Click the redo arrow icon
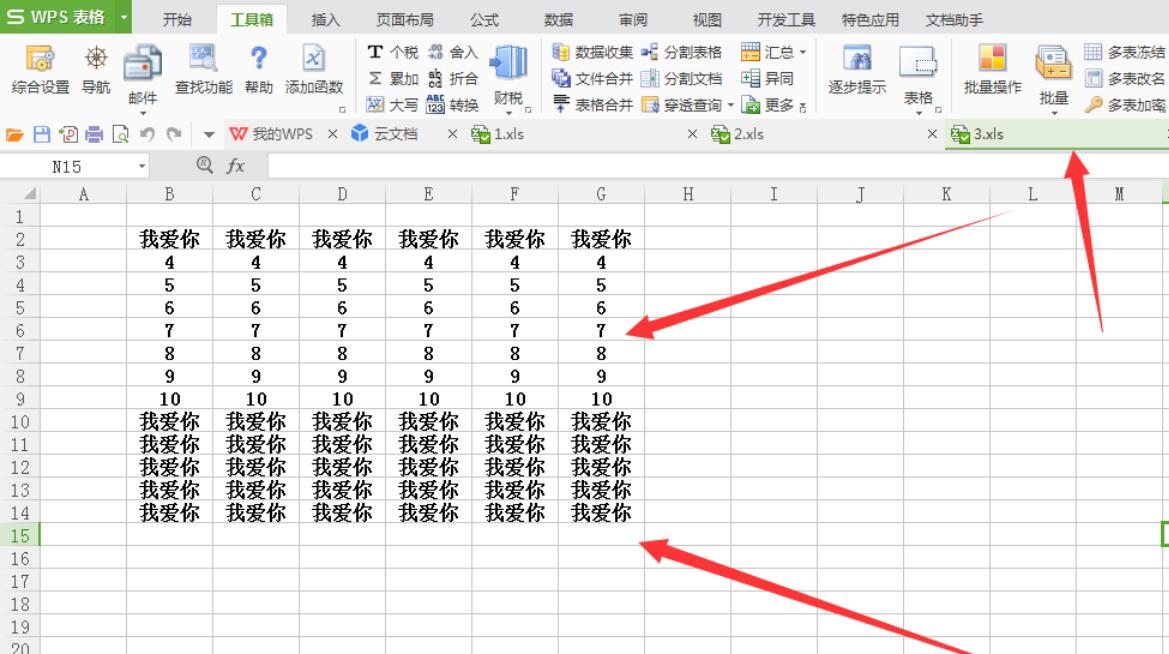 (174, 135)
